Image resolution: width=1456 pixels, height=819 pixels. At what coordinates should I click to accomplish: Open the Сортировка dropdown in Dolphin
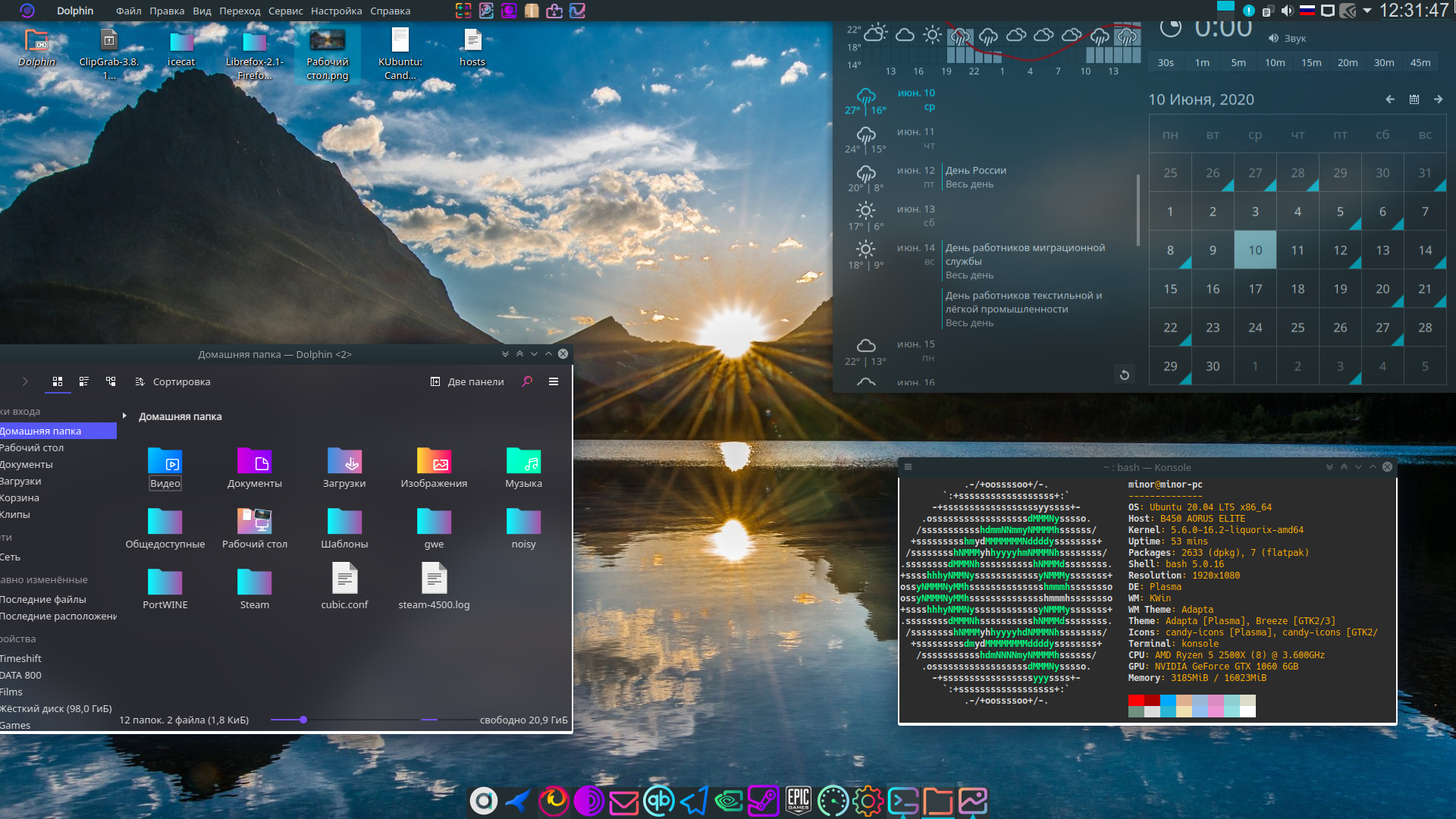[x=173, y=381]
